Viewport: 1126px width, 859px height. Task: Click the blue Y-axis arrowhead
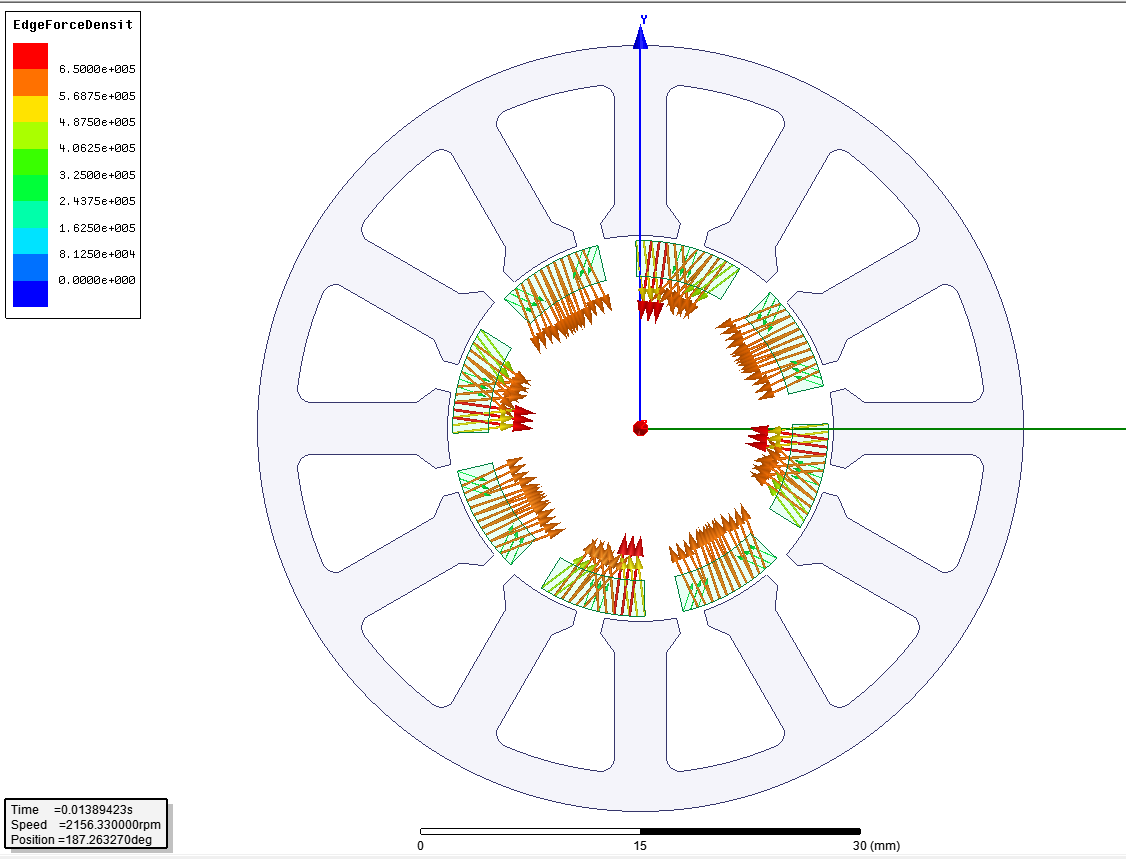[641, 38]
